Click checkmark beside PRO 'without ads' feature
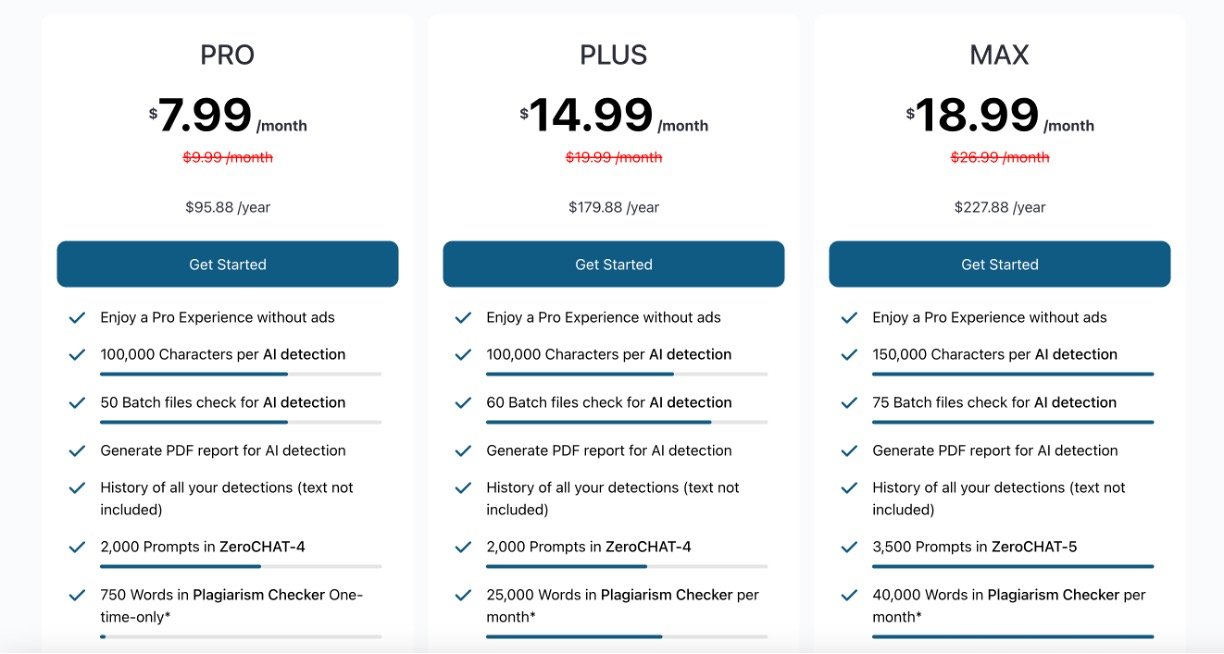The width and height of the screenshot is (1224, 654). [x=76, y=317]
